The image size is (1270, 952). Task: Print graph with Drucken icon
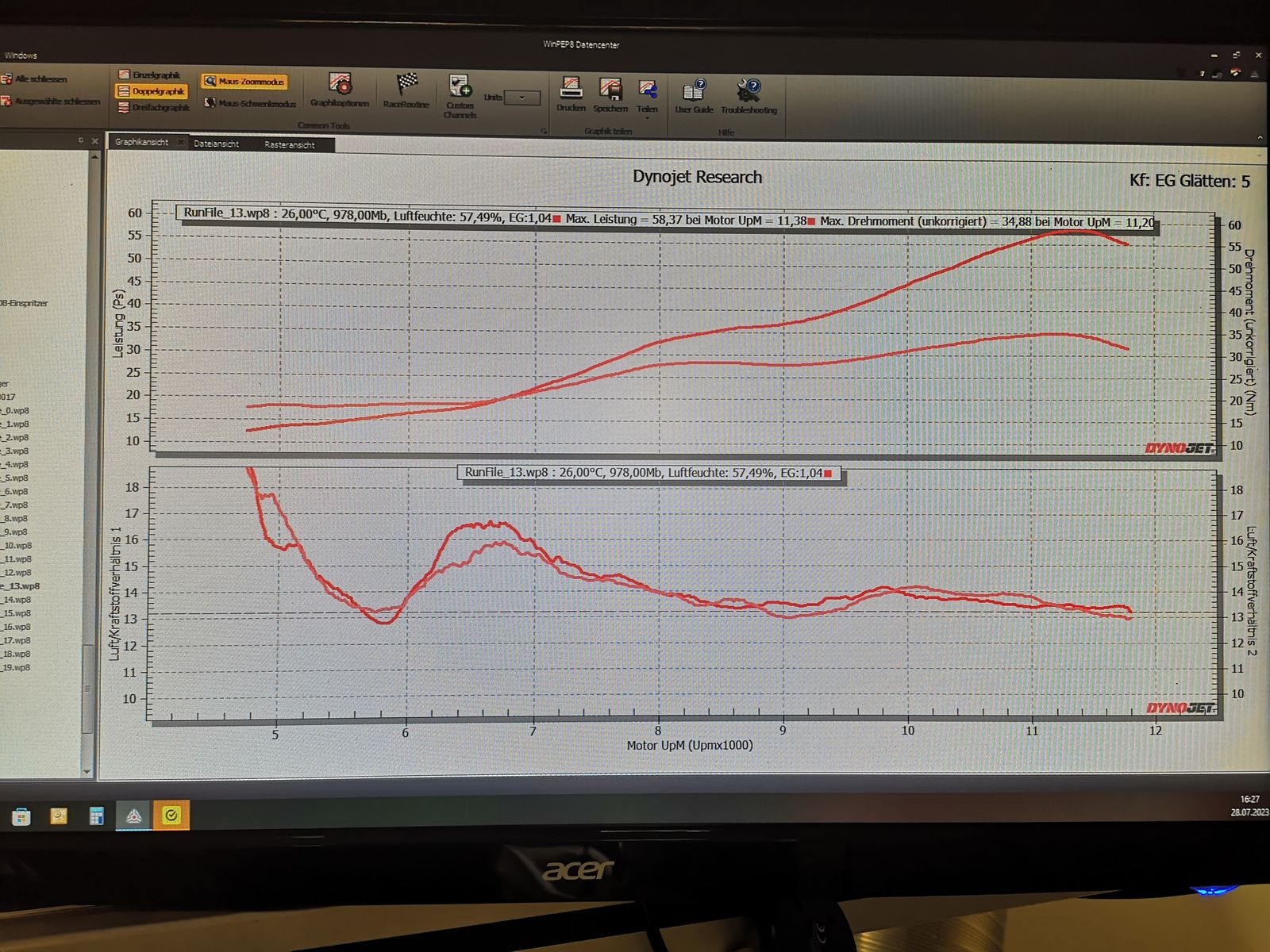pyautogui.click(x=571, y=88)
